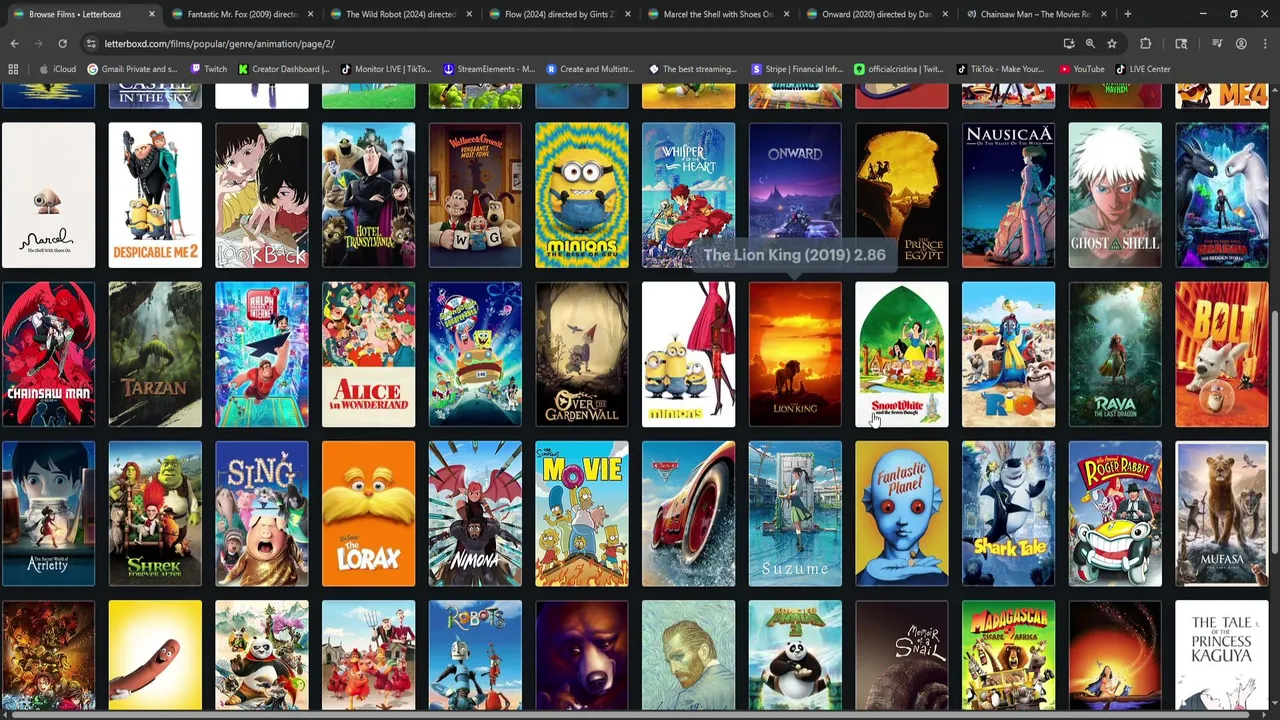The width and height of the screenshot is (1280, 720).
Task: Open the Chrome profile avatar
Action: tap(1241, 44)
